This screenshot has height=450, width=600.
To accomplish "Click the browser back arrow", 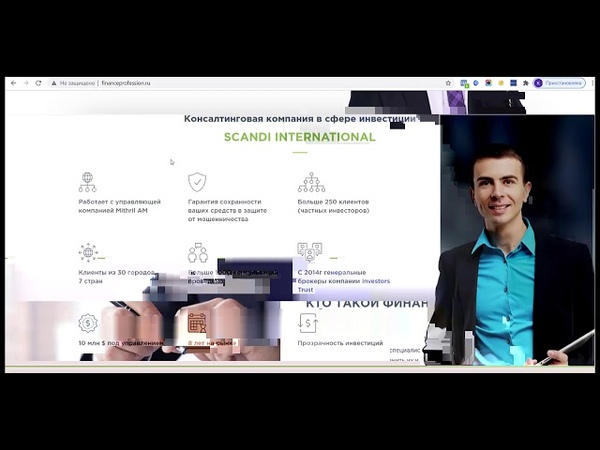I will pos(14,83).
